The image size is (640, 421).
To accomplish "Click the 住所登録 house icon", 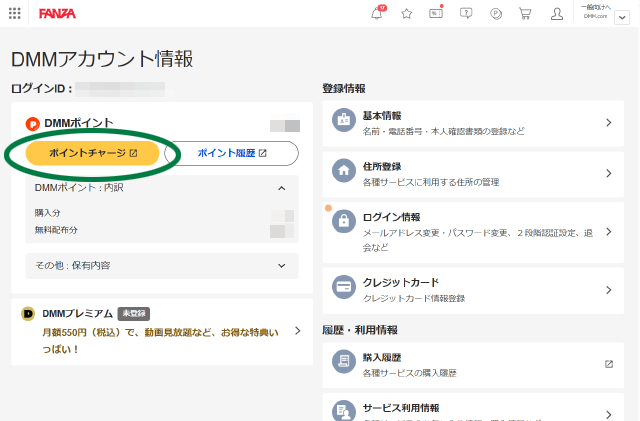I will (x=344, y=170).
